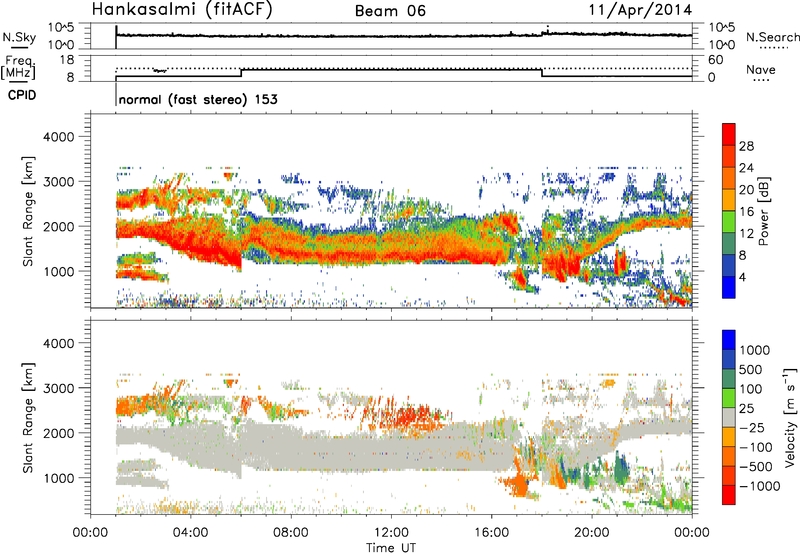Click the '-1000' Velocity colorbar value
This screenshot has height=554, width=800.
pyautogui.click(x=760, y=486)
